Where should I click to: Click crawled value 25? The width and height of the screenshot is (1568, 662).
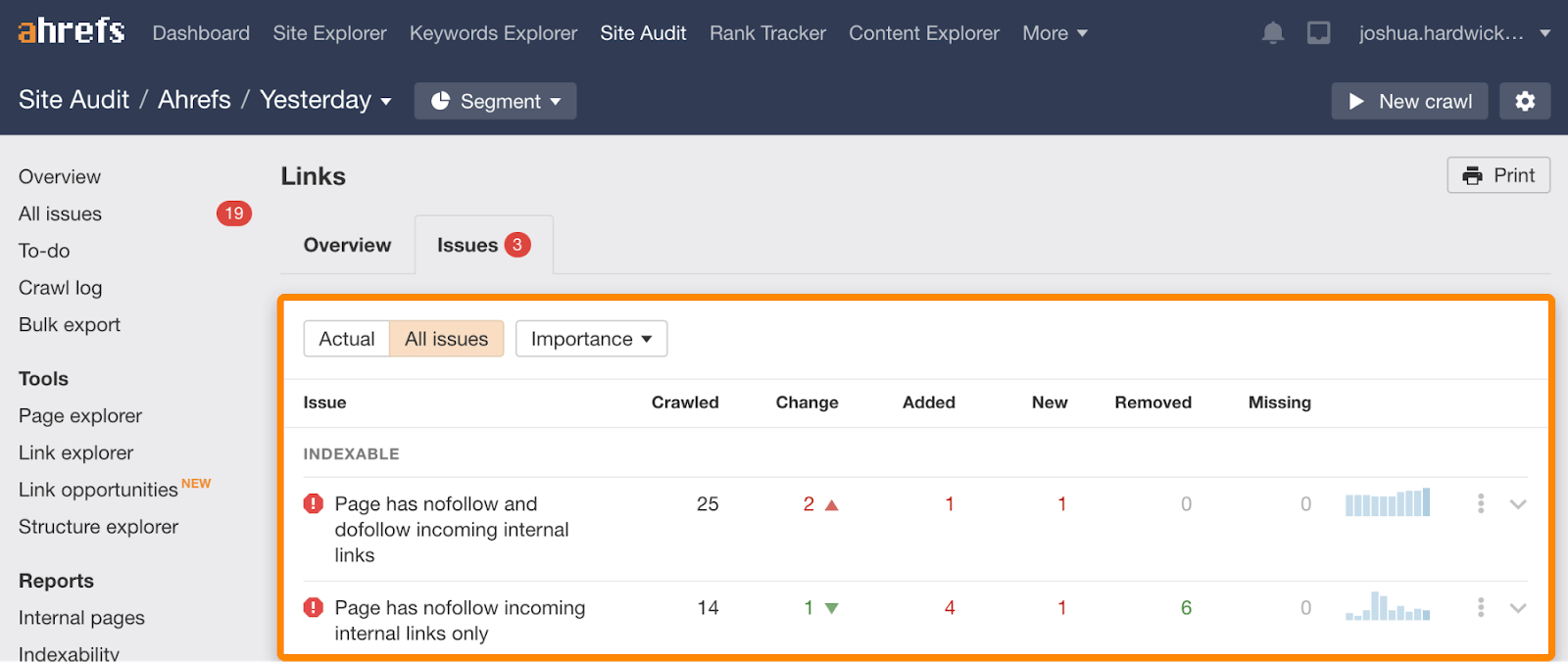pyautogui.click(x=708, y=504)
